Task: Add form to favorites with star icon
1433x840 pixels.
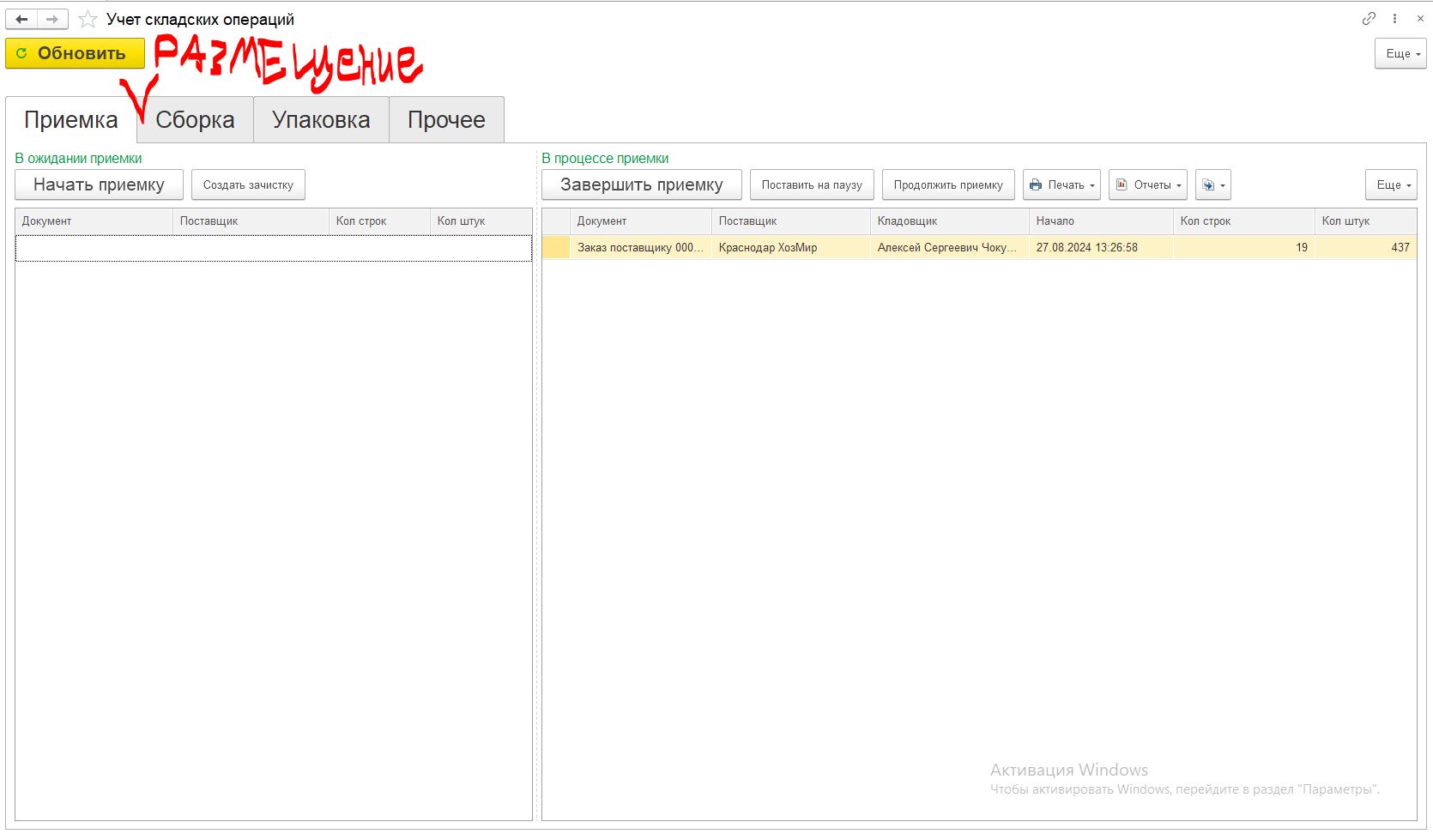Action: click(88, 19)
